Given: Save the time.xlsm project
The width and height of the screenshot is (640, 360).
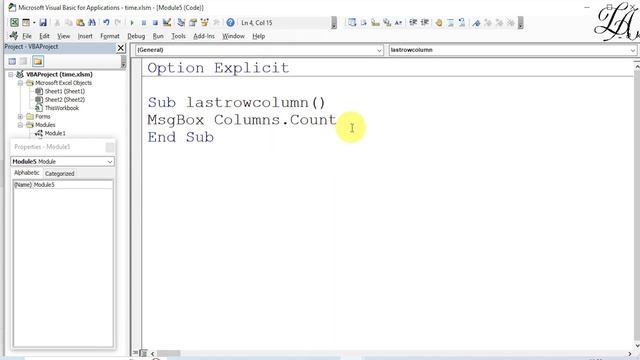Looking at the screenshot, I should (x=43, y=22).
